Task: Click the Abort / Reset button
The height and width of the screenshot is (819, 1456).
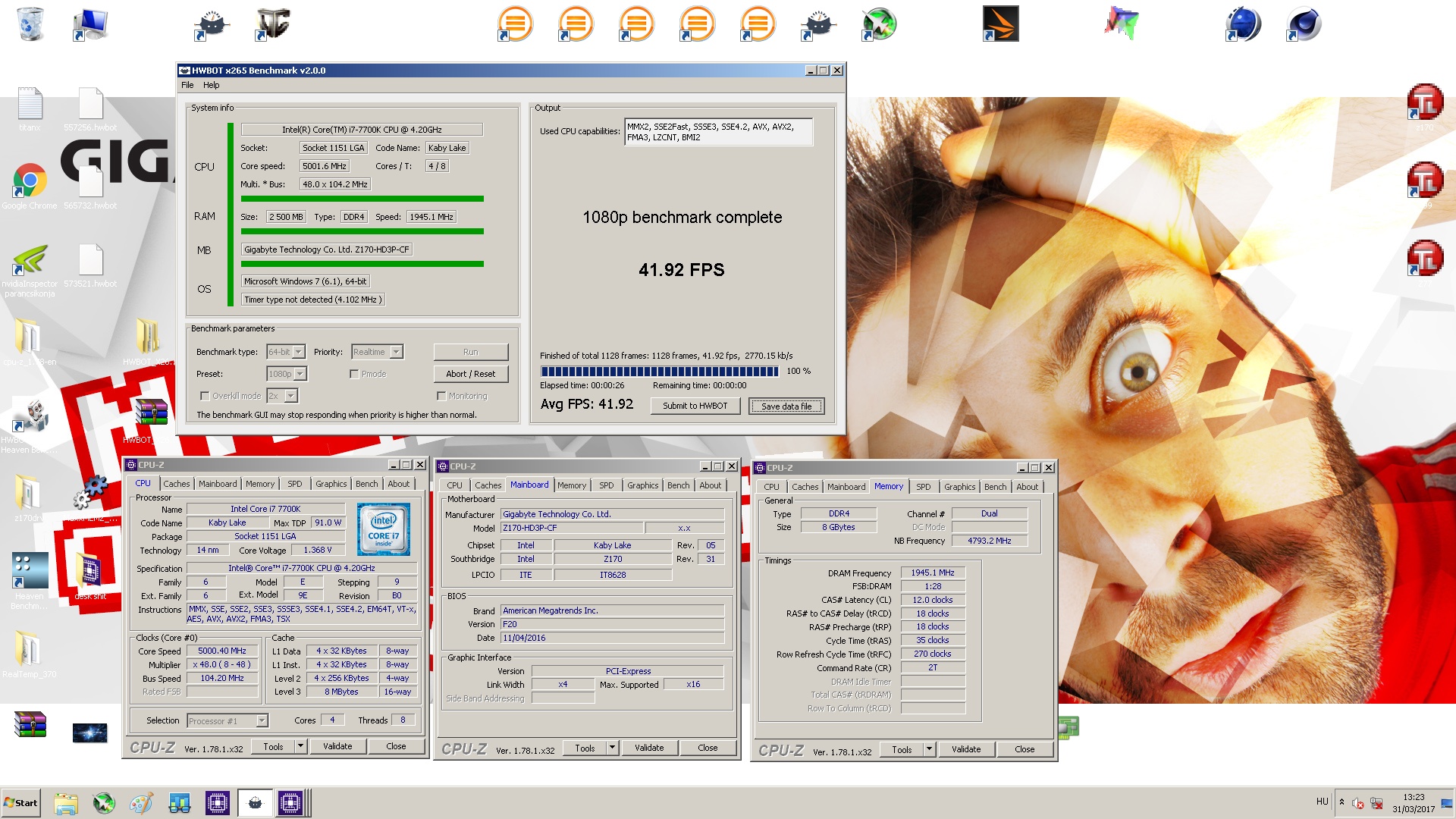Action: (471, 374)
